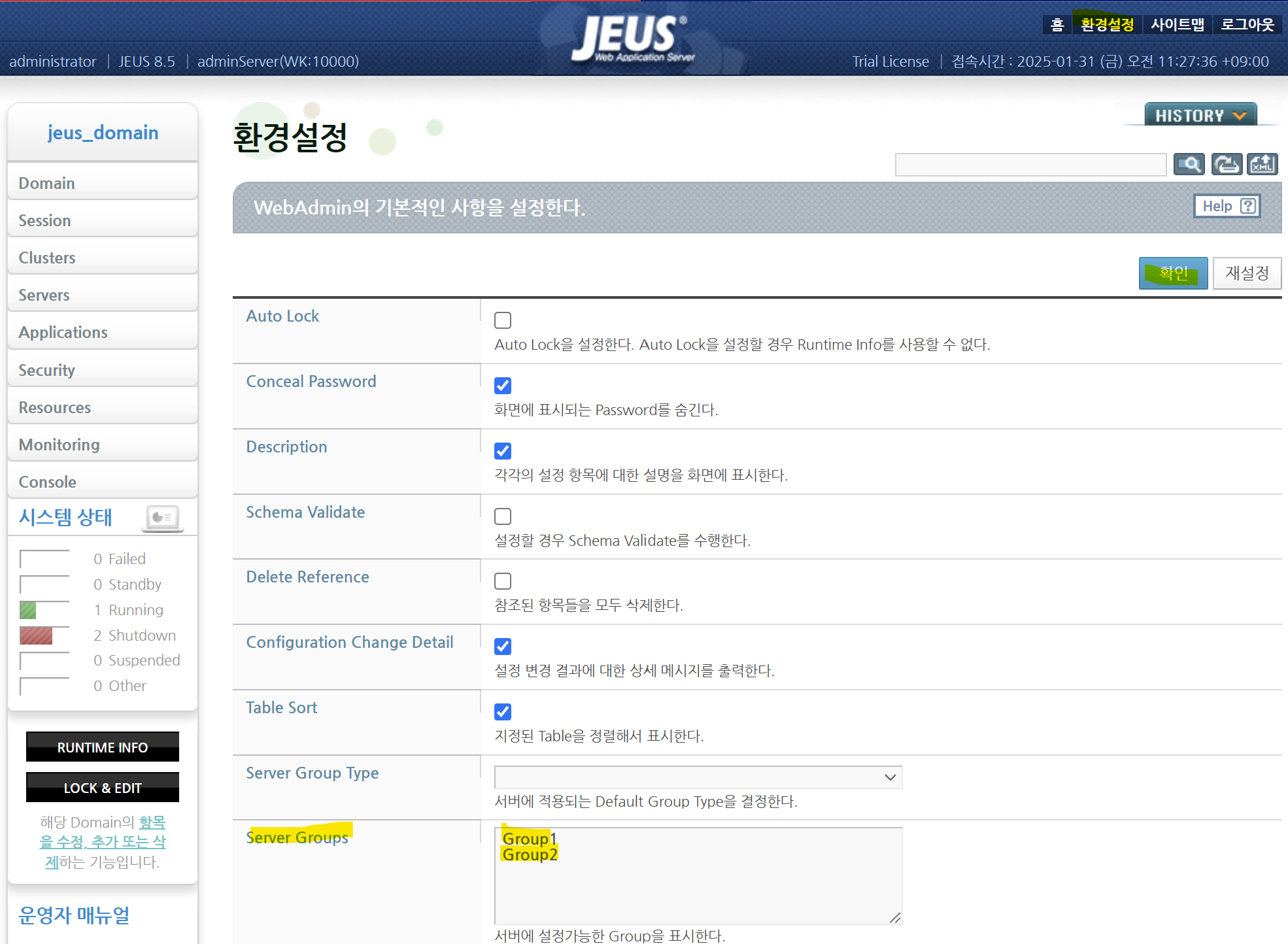Viewport: 1288px width, 944px height.
Task: Click the Failed status empty bar
Action: coord(44,560)
